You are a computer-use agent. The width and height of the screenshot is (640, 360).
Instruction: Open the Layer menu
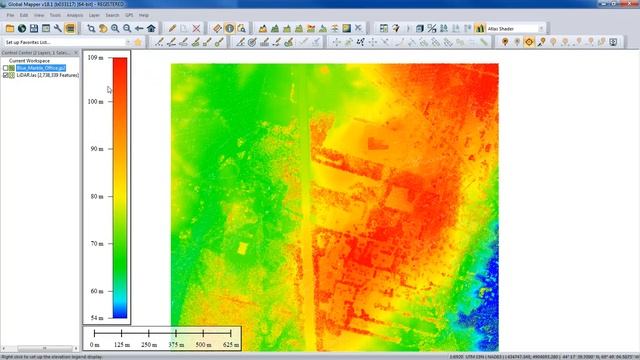(x=94, y=15)
